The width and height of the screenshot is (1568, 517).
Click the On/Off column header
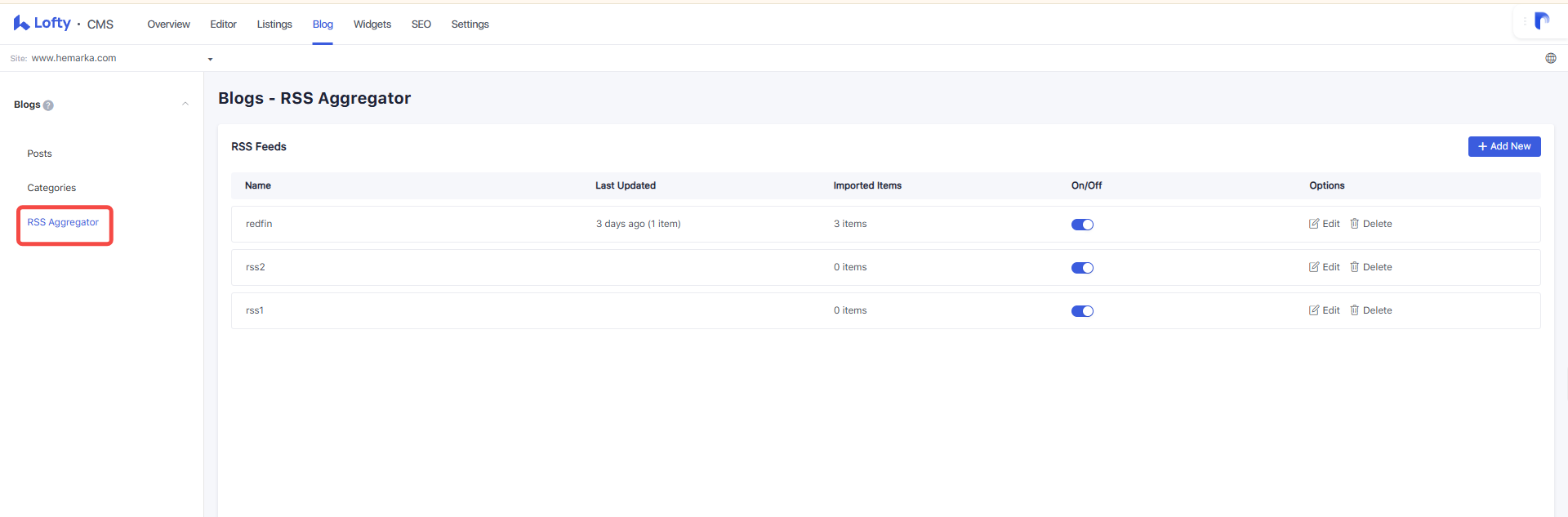coord(1087,185)
